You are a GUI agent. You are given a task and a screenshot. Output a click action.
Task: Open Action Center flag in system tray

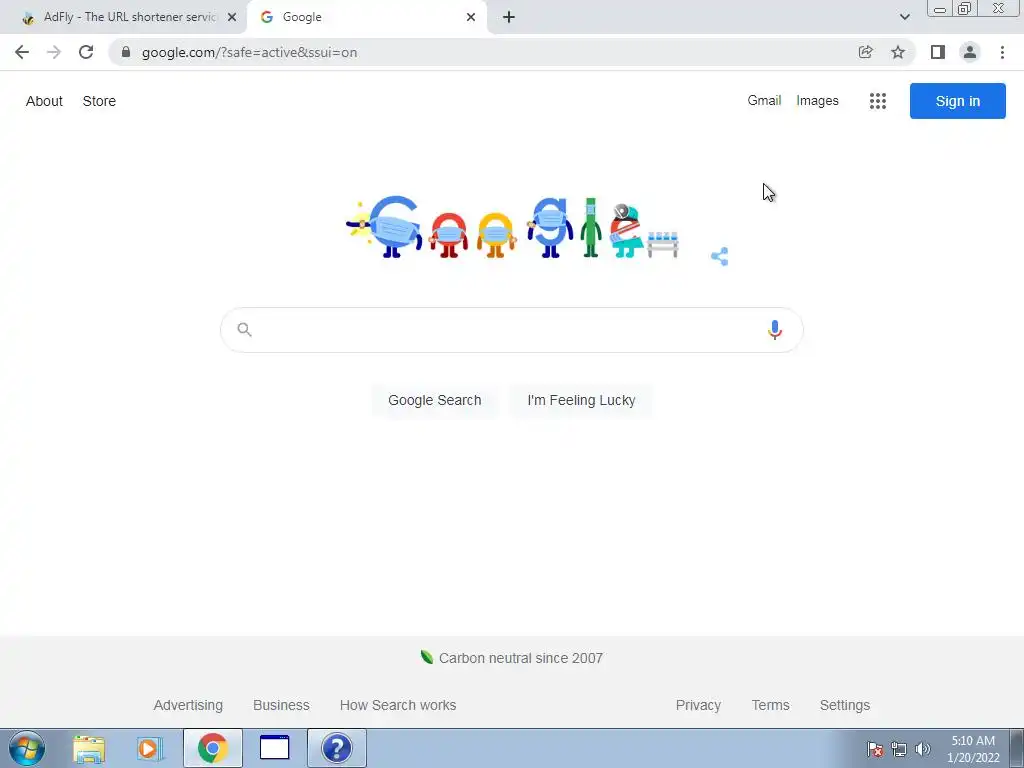click(875, 749)
